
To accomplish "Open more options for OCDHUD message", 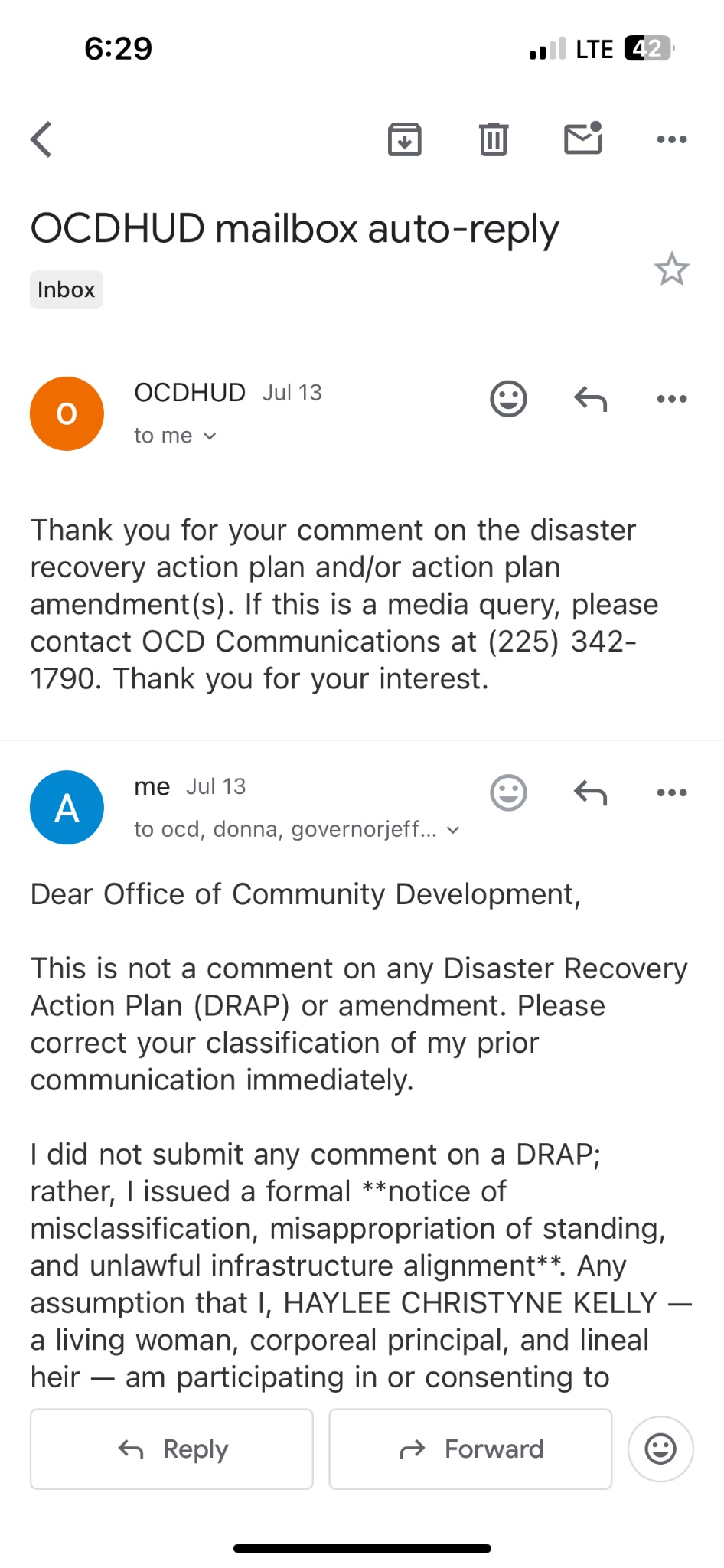I will (671, 399).
